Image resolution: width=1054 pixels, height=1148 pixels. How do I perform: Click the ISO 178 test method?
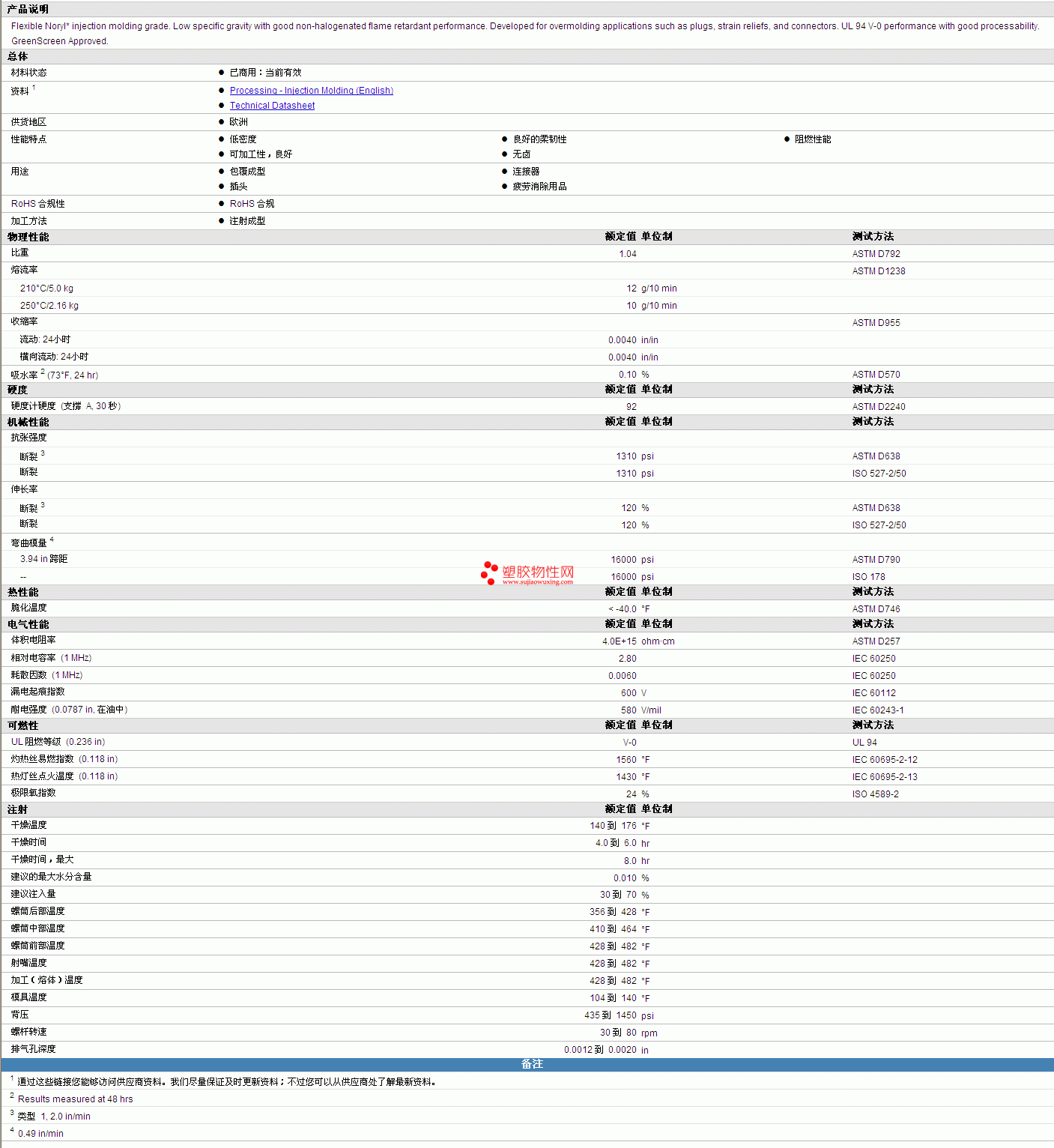coord(869,577)
